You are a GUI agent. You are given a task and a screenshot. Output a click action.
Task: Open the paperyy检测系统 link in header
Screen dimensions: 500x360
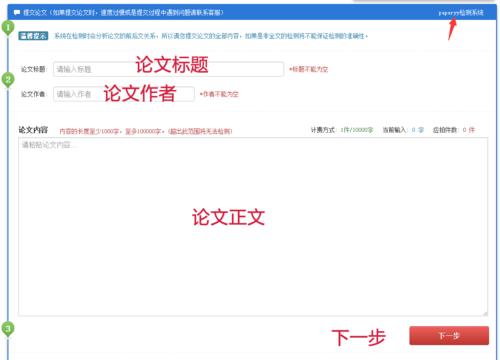point(461,13)
